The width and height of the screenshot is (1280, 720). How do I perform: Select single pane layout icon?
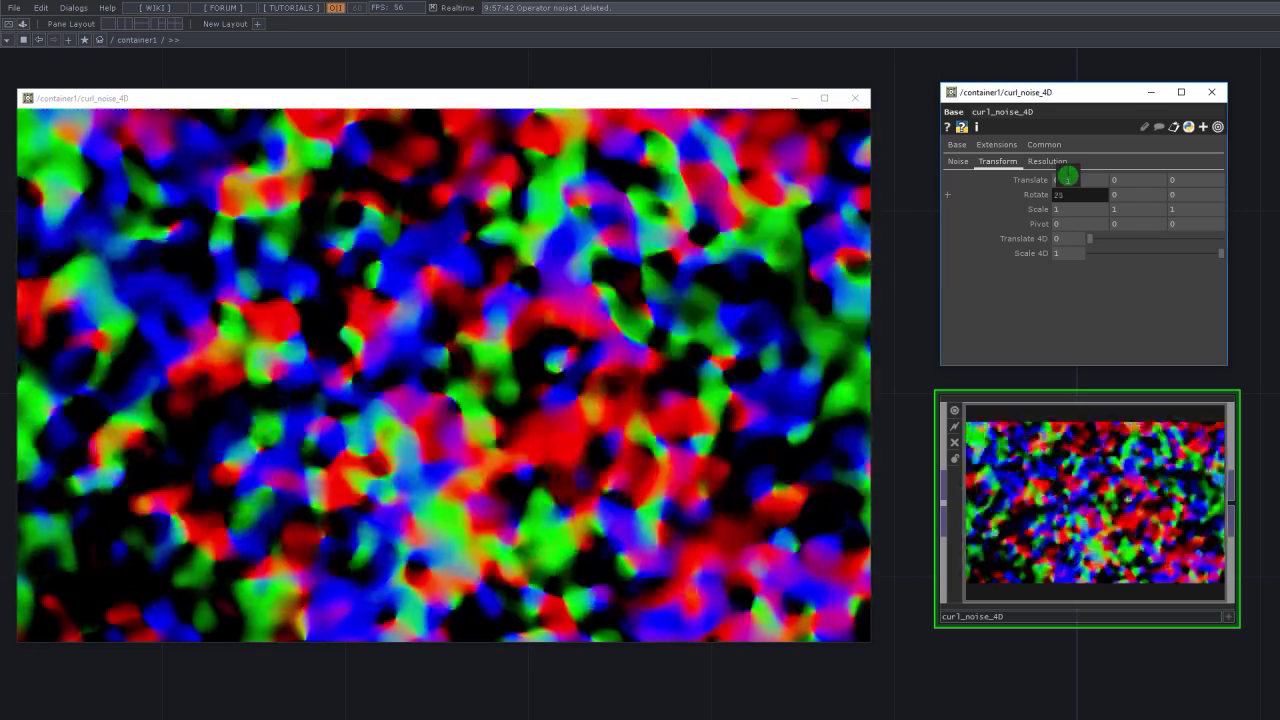pos(108,24)
